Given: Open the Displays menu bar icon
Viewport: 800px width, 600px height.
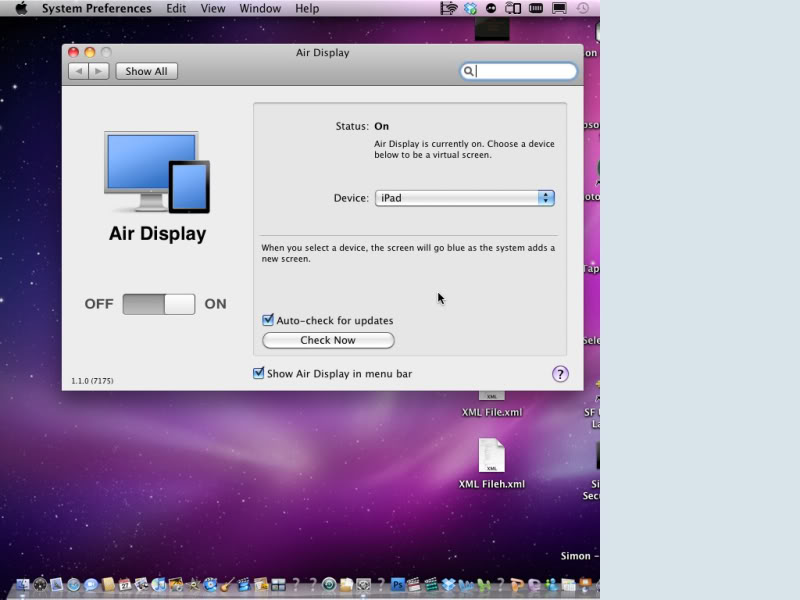Looking at the screenshot, I should tap(559, 8).
